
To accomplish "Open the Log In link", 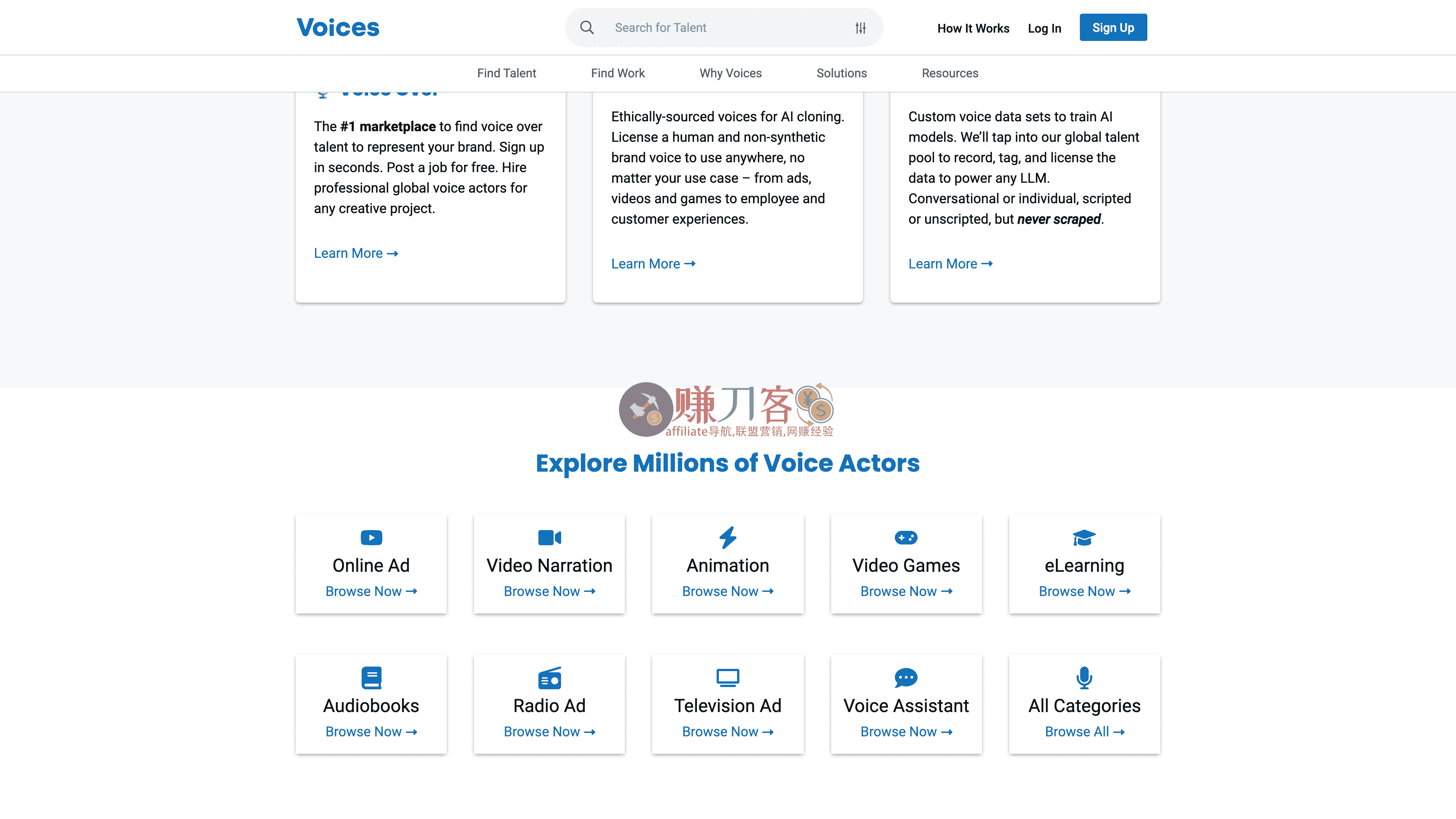I will click(x=1044, y=28).
